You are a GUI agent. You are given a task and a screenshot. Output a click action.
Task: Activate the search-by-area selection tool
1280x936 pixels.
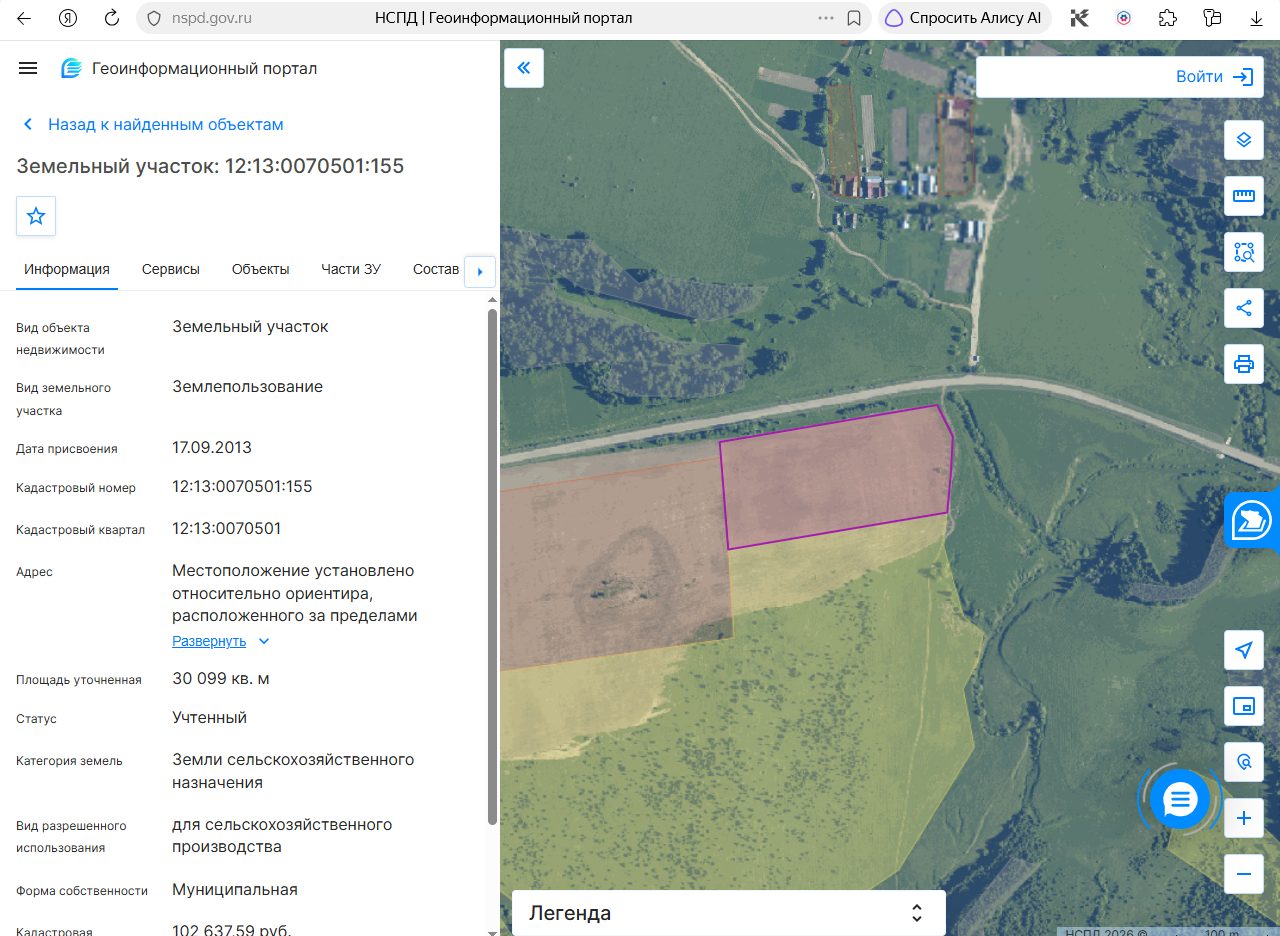(1244, 251)
